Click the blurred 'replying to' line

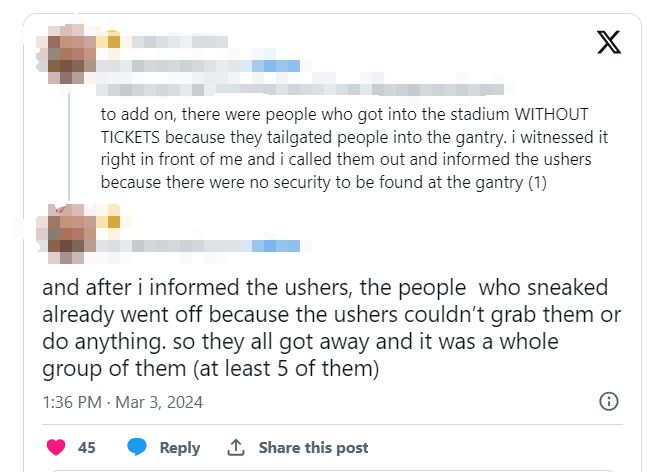pos(300,89)
